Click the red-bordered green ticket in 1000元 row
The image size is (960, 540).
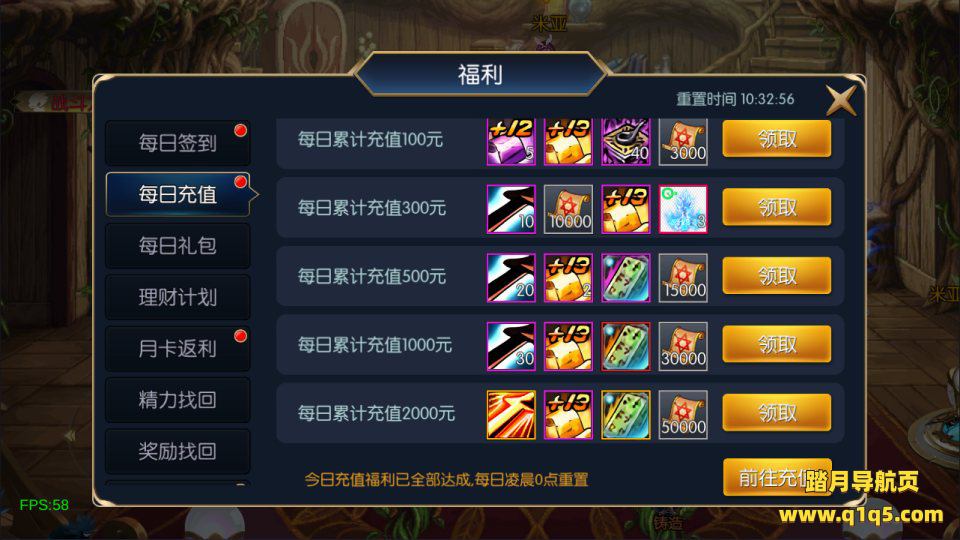[626, 347]
